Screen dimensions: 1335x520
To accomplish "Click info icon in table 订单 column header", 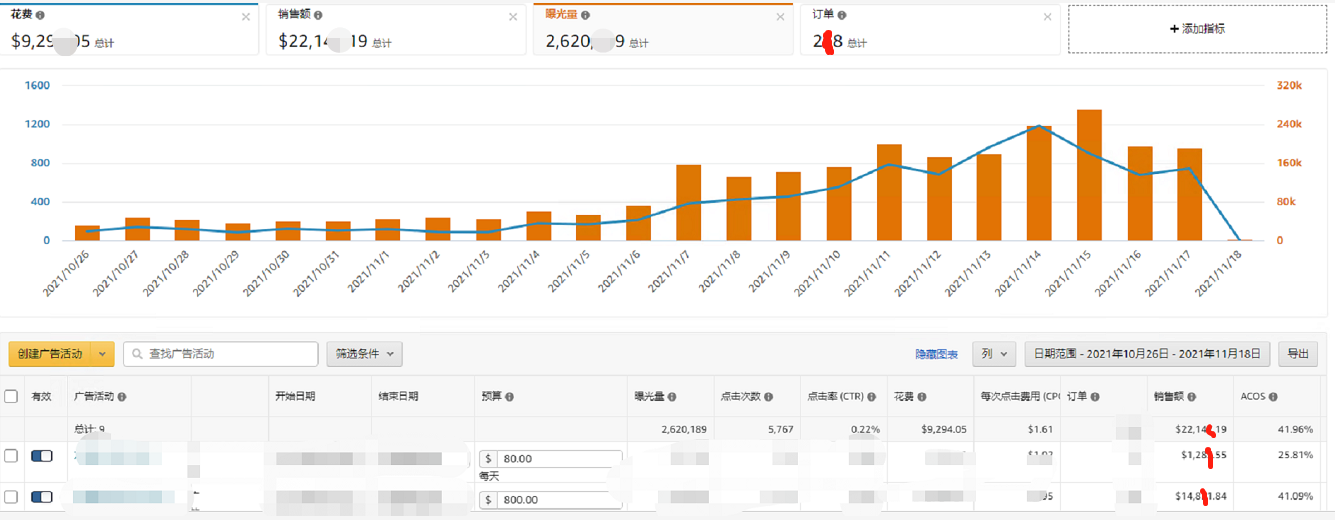I will tap(1096, 397).
